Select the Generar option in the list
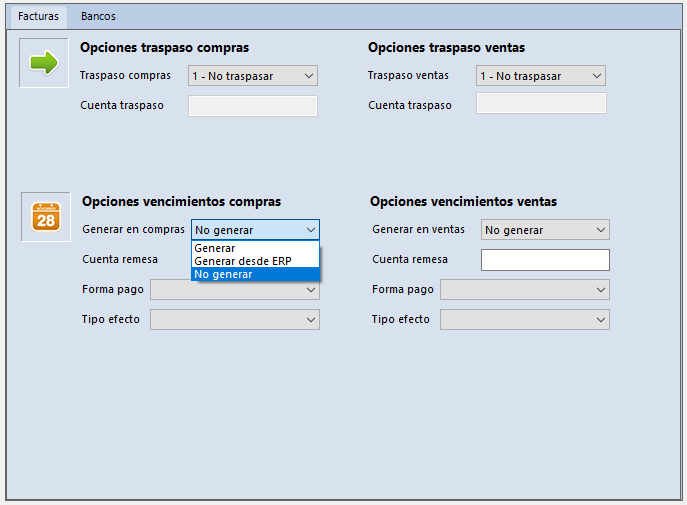This screenshot has height=505, width=687. click(255, 248)
